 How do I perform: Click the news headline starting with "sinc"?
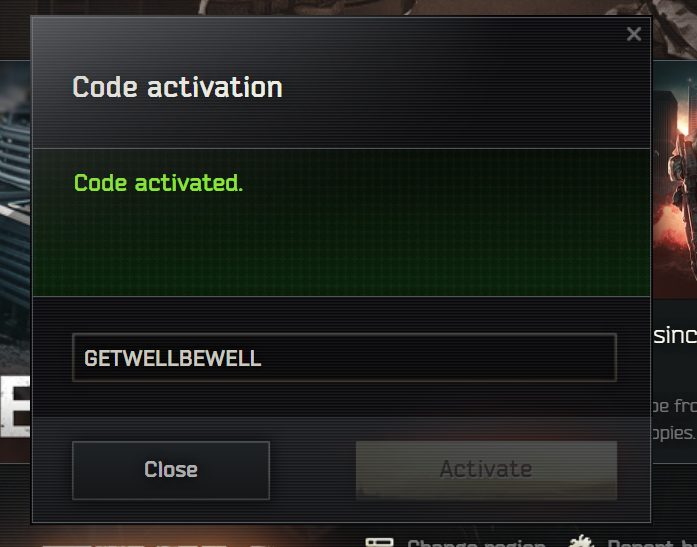[675, 335]
